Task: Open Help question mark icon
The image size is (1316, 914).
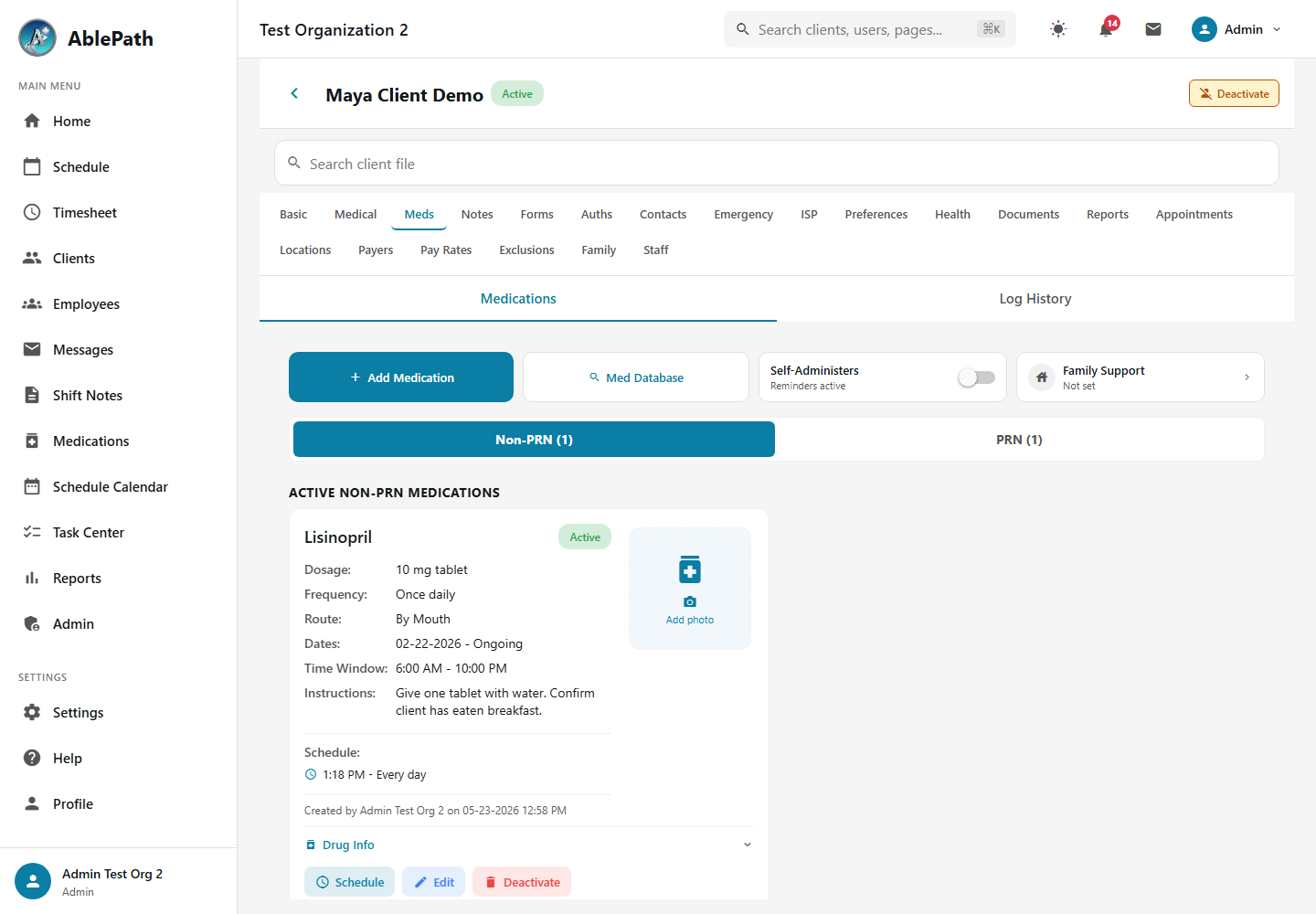Action: 32,759
